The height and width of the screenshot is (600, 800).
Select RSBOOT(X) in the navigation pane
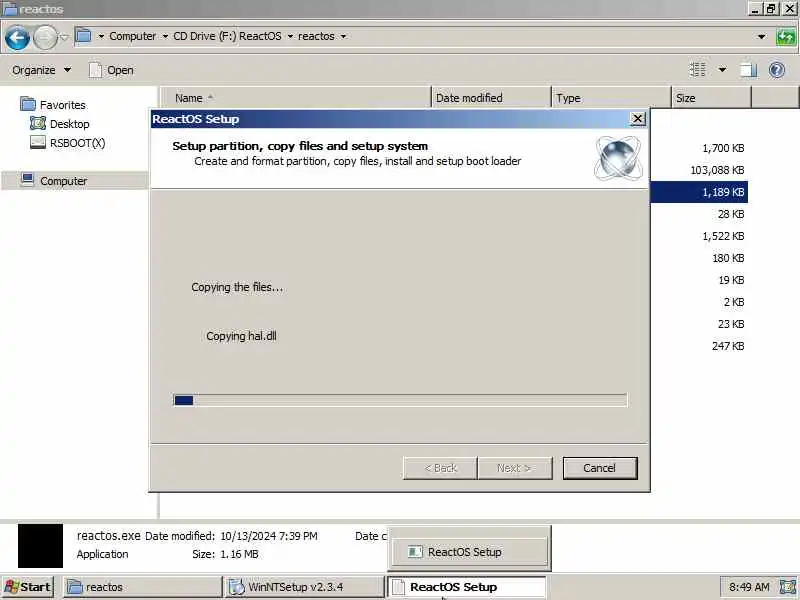[77, 143]
